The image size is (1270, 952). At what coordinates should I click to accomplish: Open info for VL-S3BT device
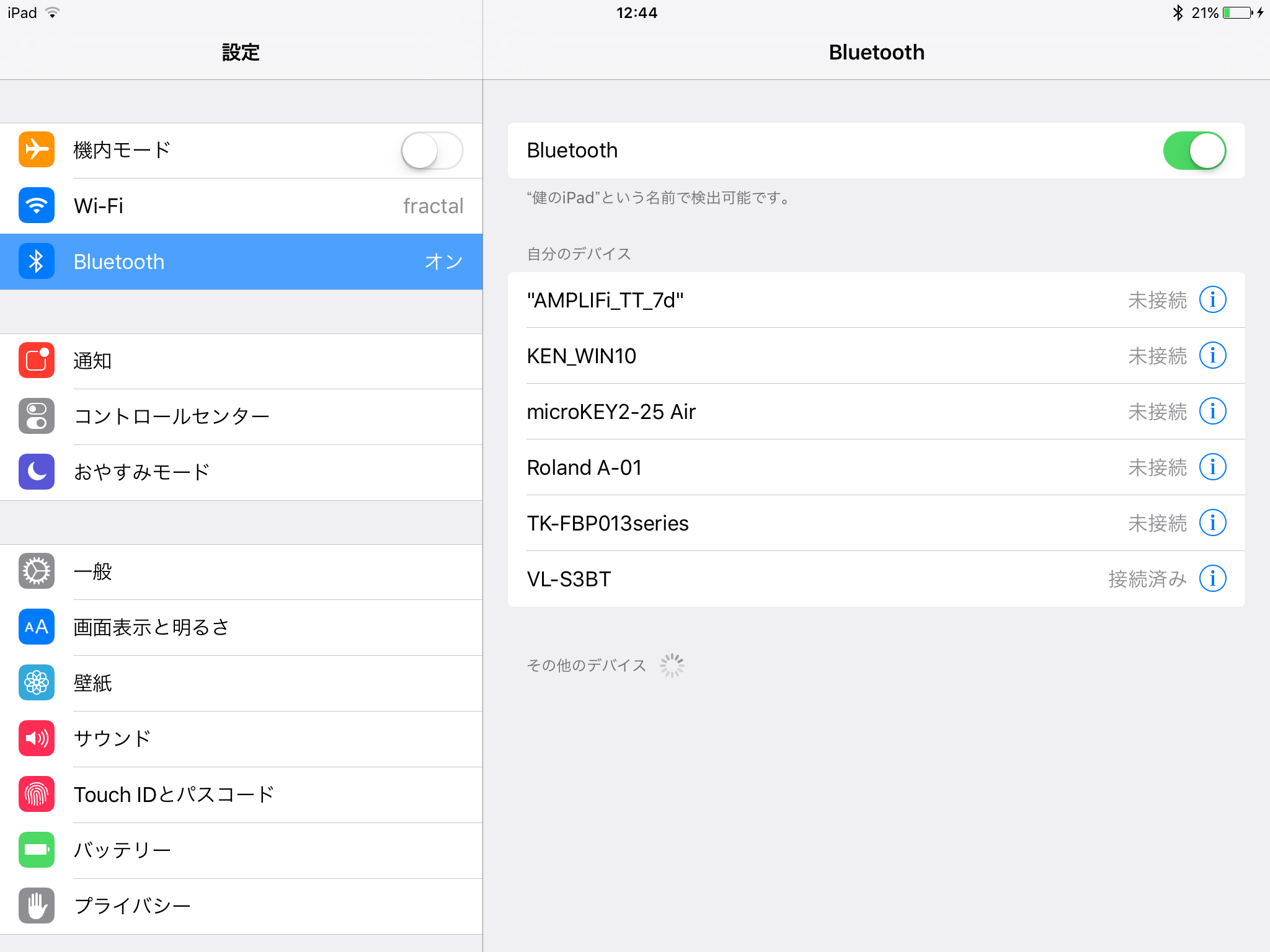1212,579
